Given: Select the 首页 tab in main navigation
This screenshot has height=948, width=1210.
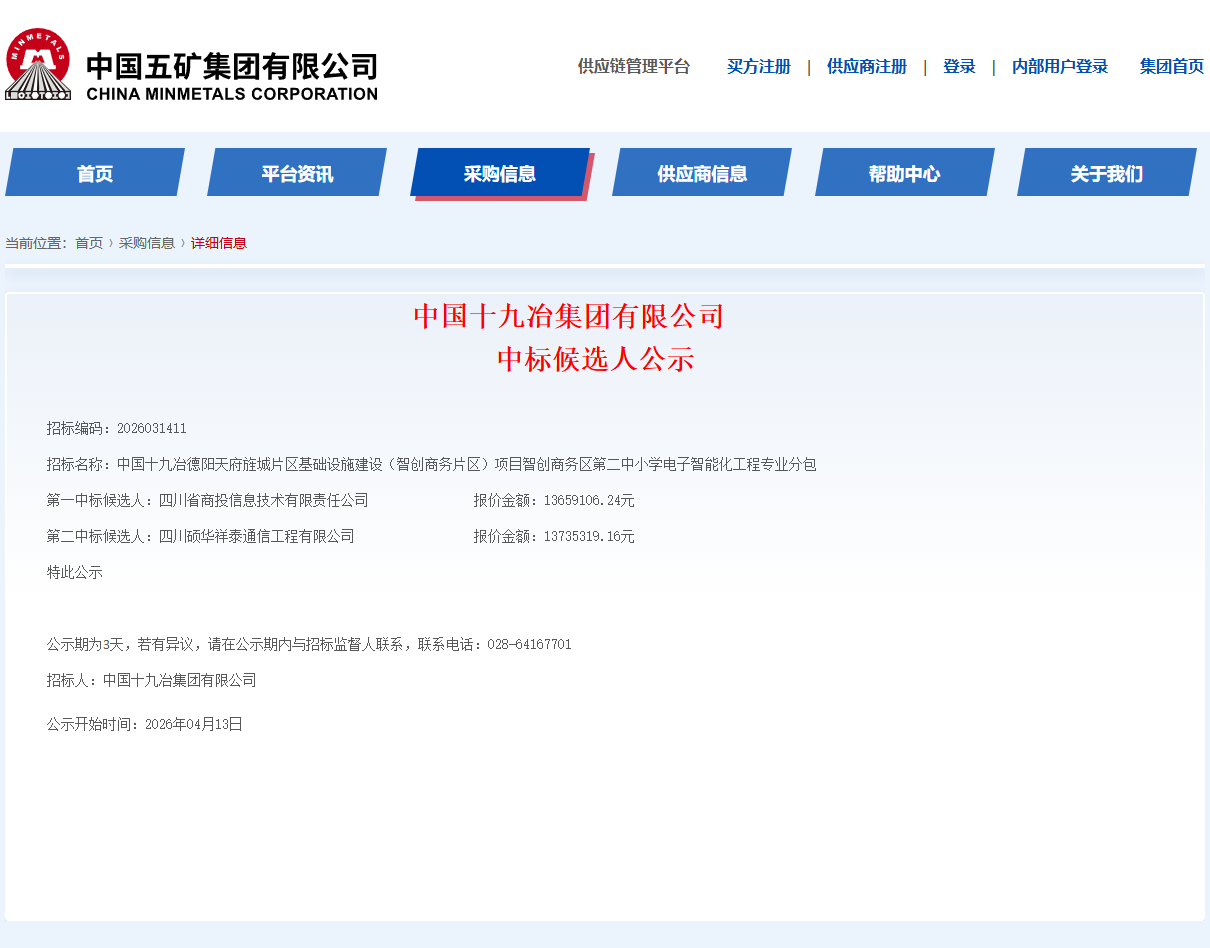Looking at the screenshot, I should [95, 173].
